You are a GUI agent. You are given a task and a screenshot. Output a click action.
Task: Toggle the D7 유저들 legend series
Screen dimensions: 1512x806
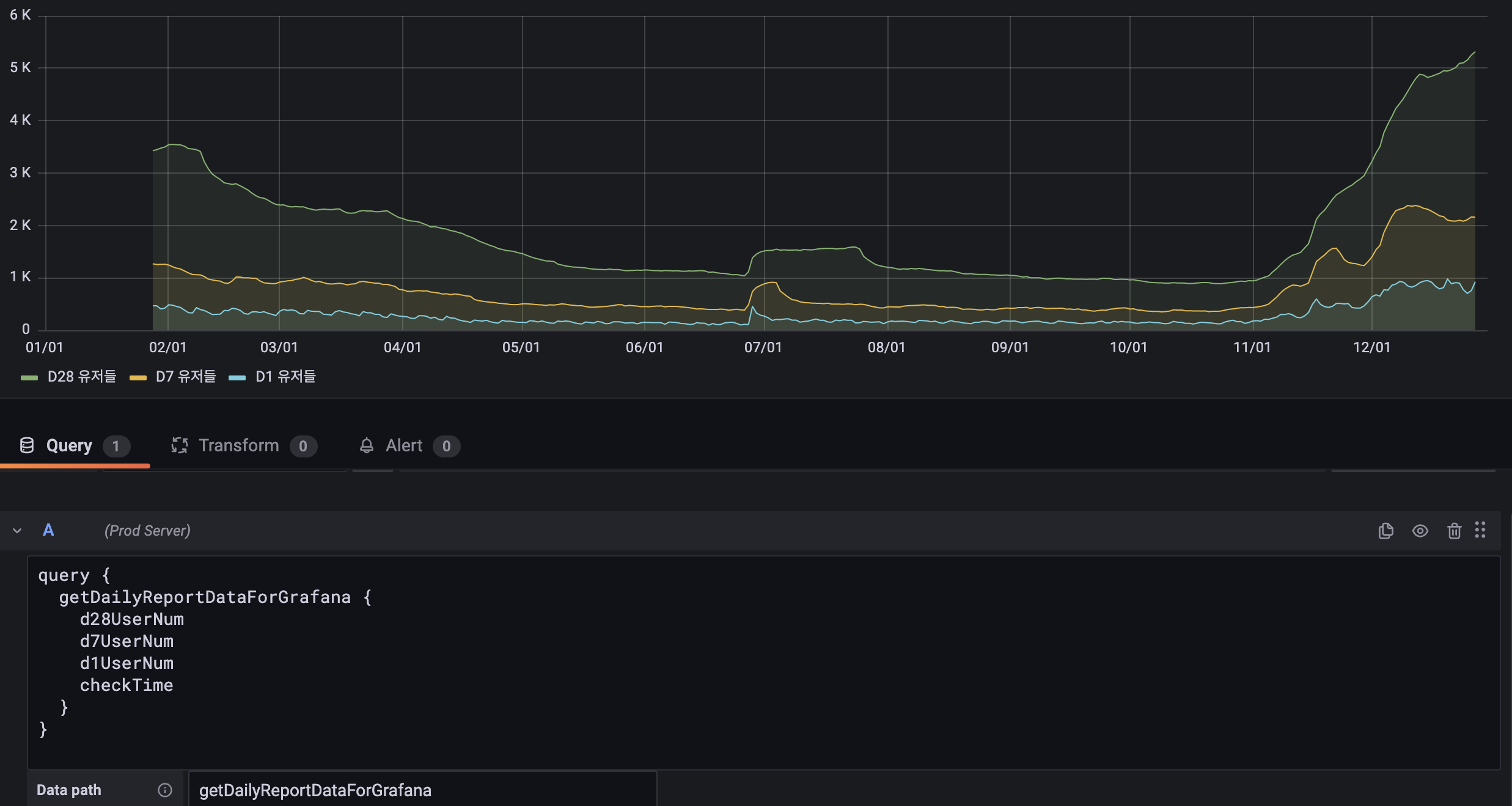click(x=186, y=377)
